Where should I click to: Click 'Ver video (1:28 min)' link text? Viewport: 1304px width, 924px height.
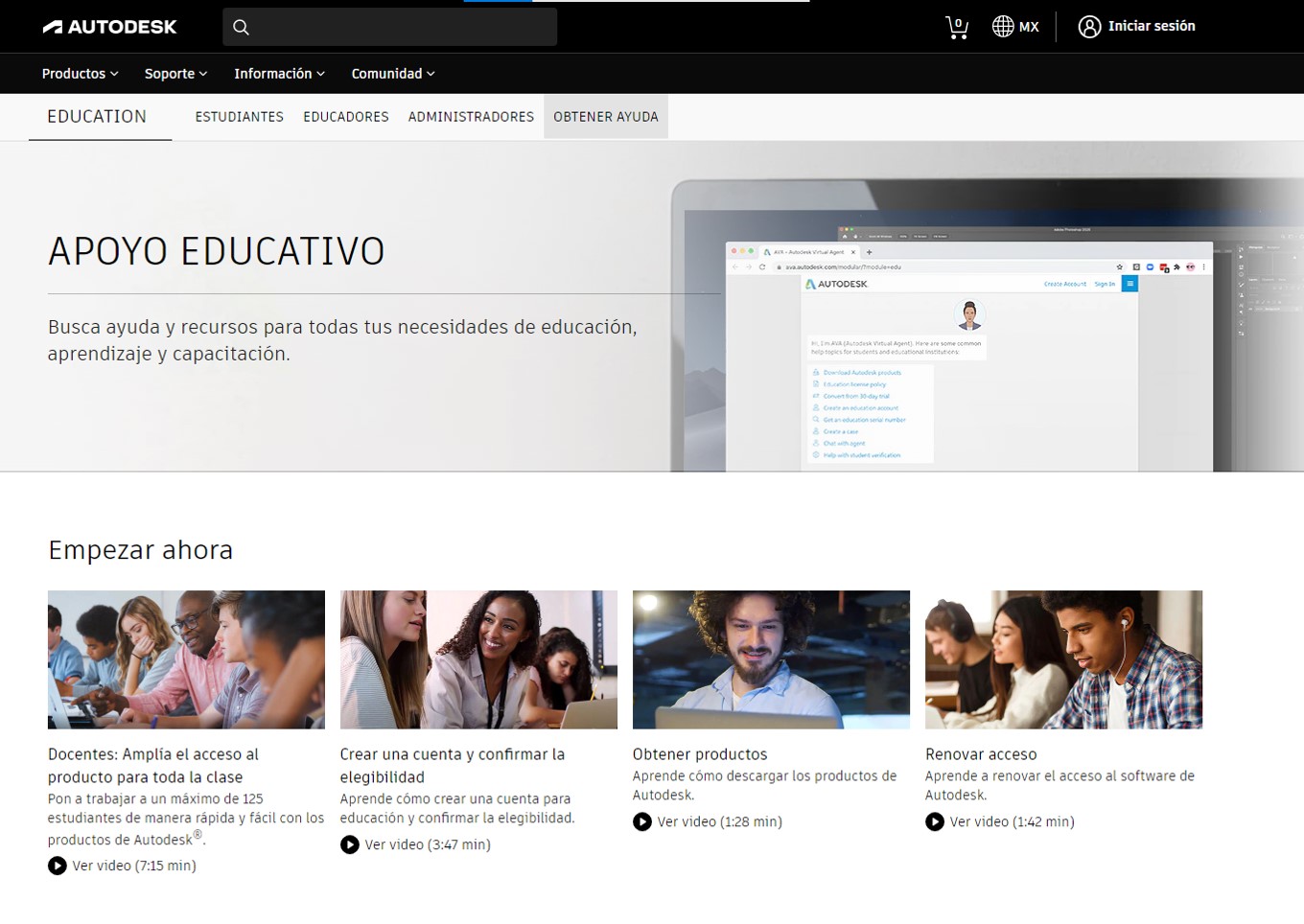[720, 821]
